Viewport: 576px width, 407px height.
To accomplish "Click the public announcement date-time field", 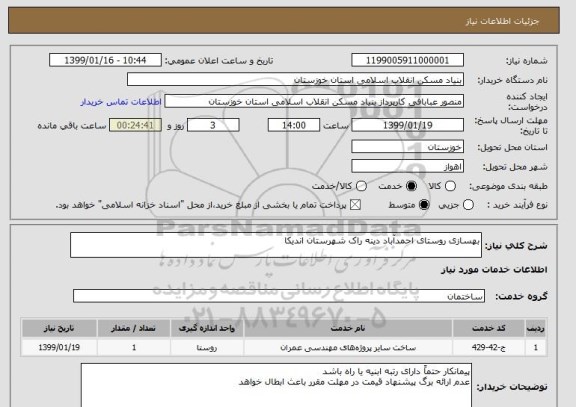I will [105, 60].
